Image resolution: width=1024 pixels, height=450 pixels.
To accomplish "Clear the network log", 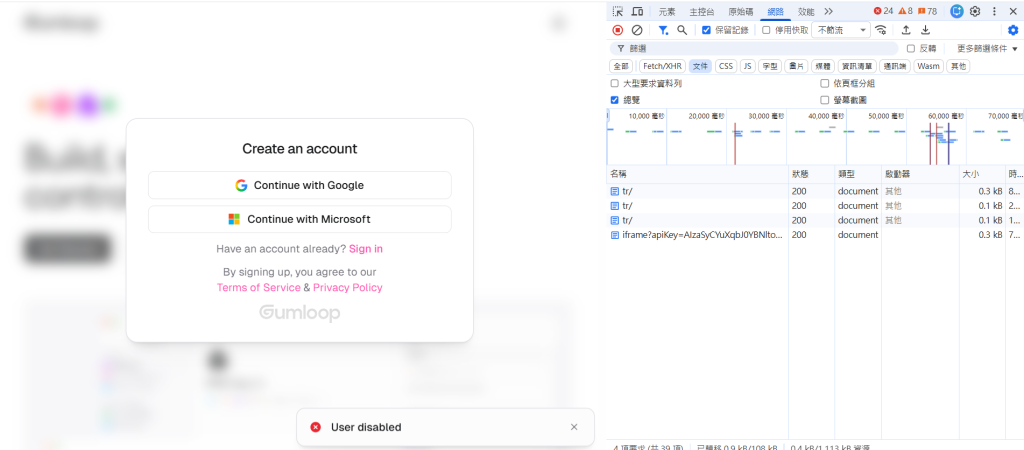I will point(637,30).
